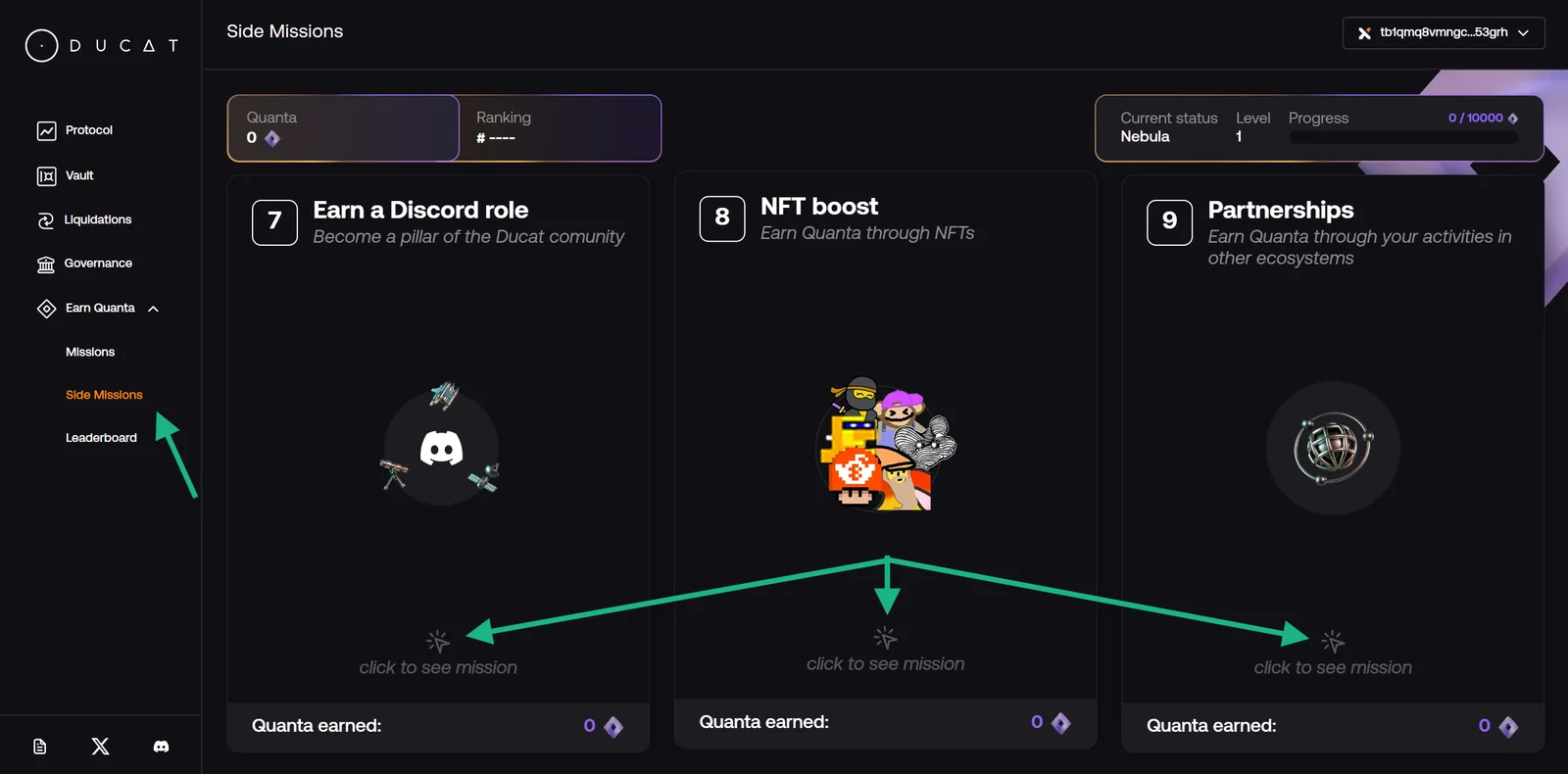Click the NFT collection artwork thumbnail
The image size is (1568, 774).
tap(886, 445)
